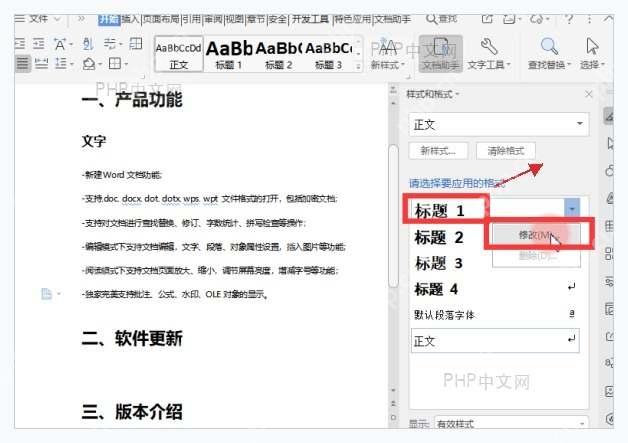This screenshot has width=628, height=443.
Task: Click the share/export icon in the title row
Action: tap(487, 19)
